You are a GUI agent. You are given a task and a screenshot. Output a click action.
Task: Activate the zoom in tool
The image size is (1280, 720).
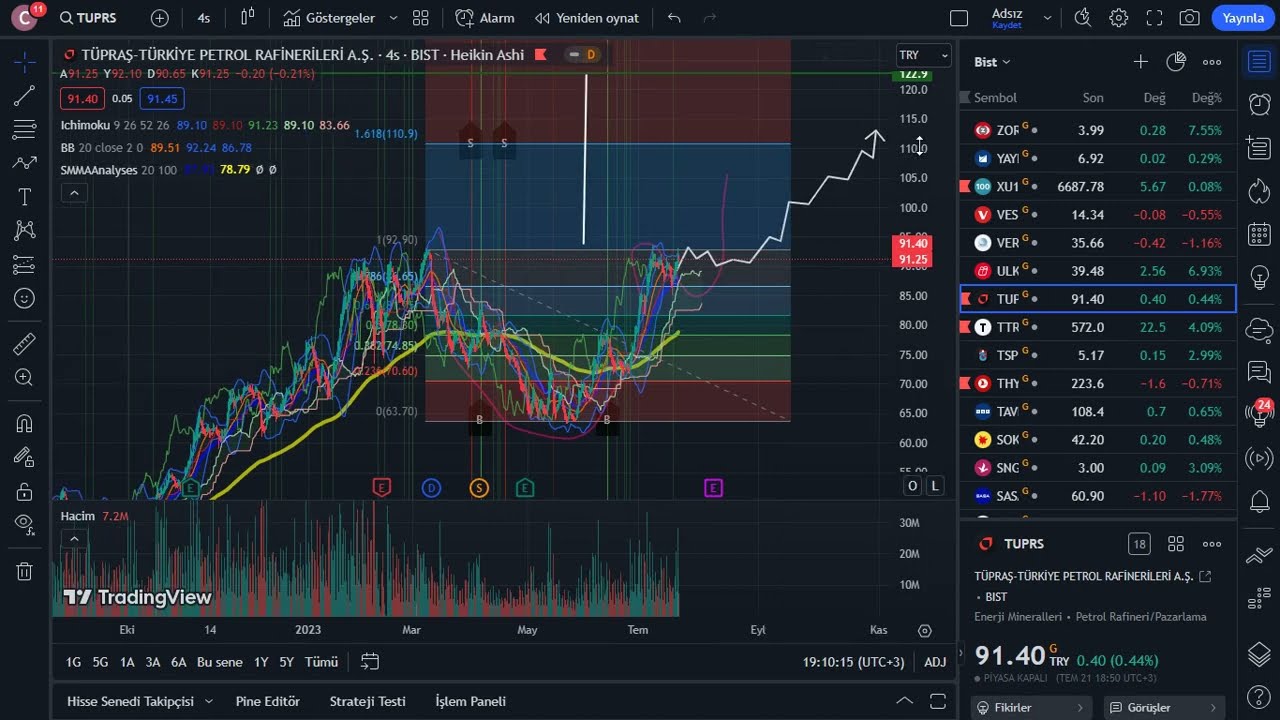tap(25, 377)
